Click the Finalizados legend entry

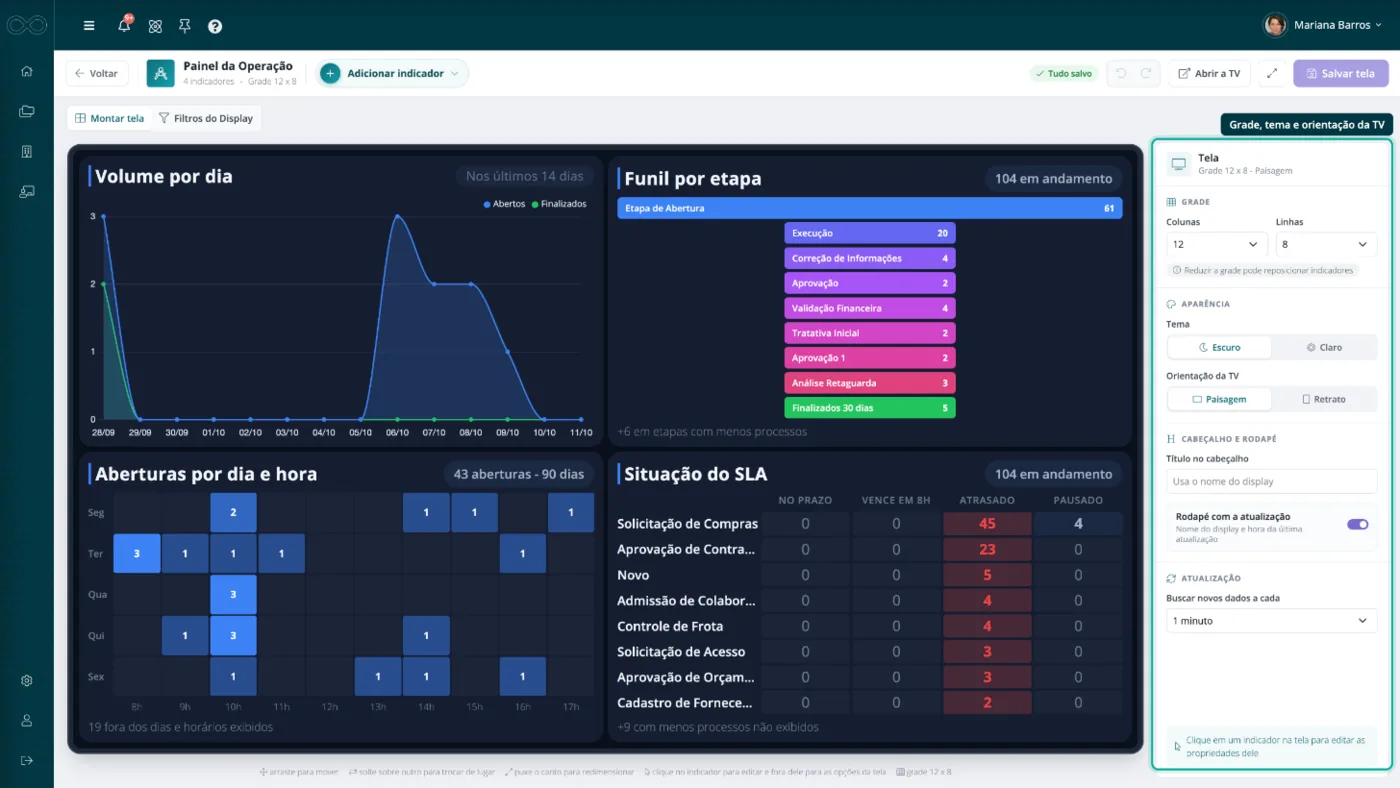point(559,204)
